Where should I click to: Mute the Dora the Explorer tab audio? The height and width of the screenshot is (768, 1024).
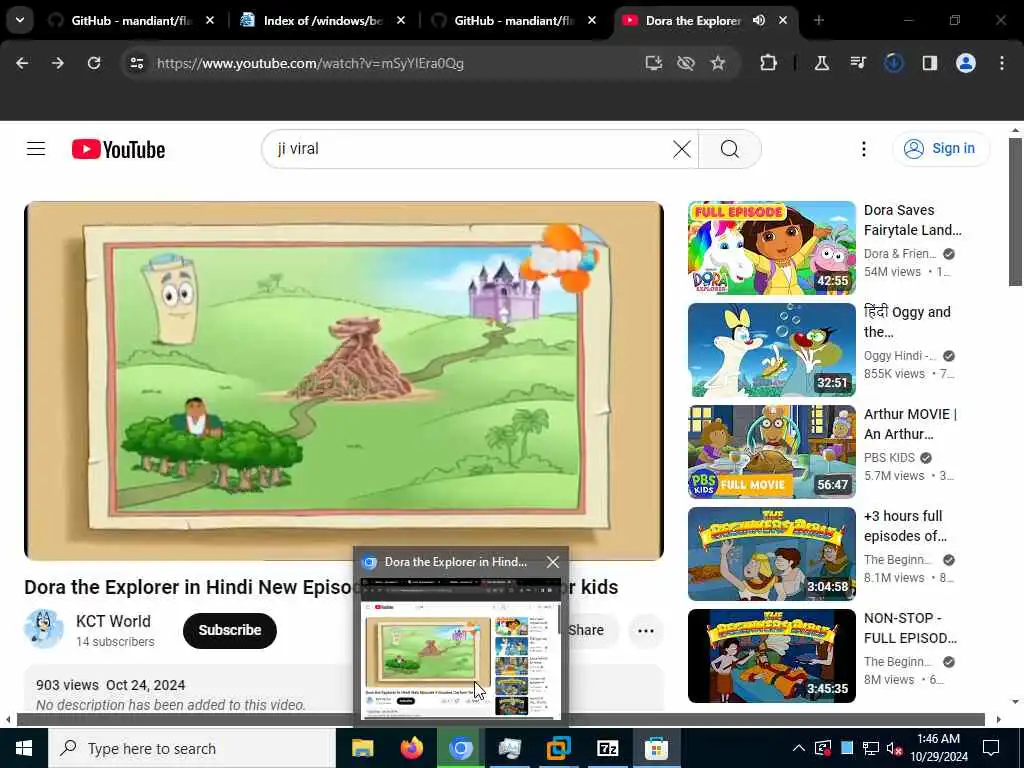(758, 20)
